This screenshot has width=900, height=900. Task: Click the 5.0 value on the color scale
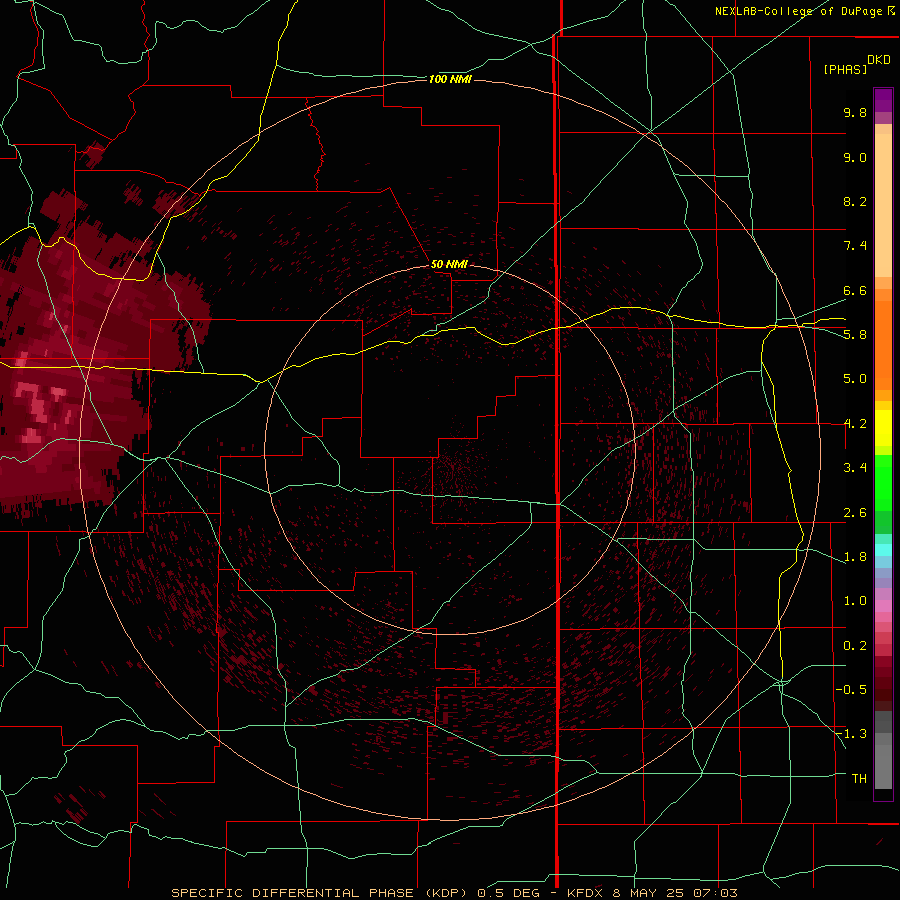coord(855,379)
